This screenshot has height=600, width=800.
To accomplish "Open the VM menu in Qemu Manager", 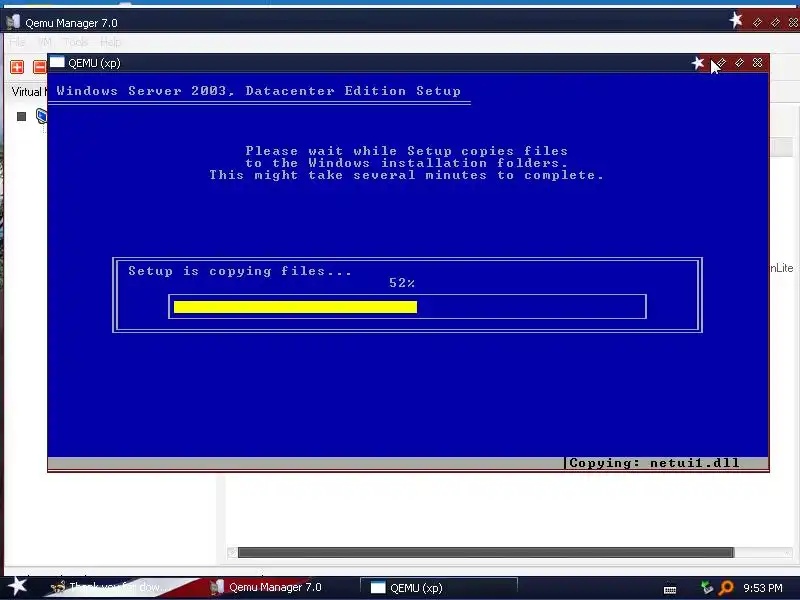I will coord(45,42).
